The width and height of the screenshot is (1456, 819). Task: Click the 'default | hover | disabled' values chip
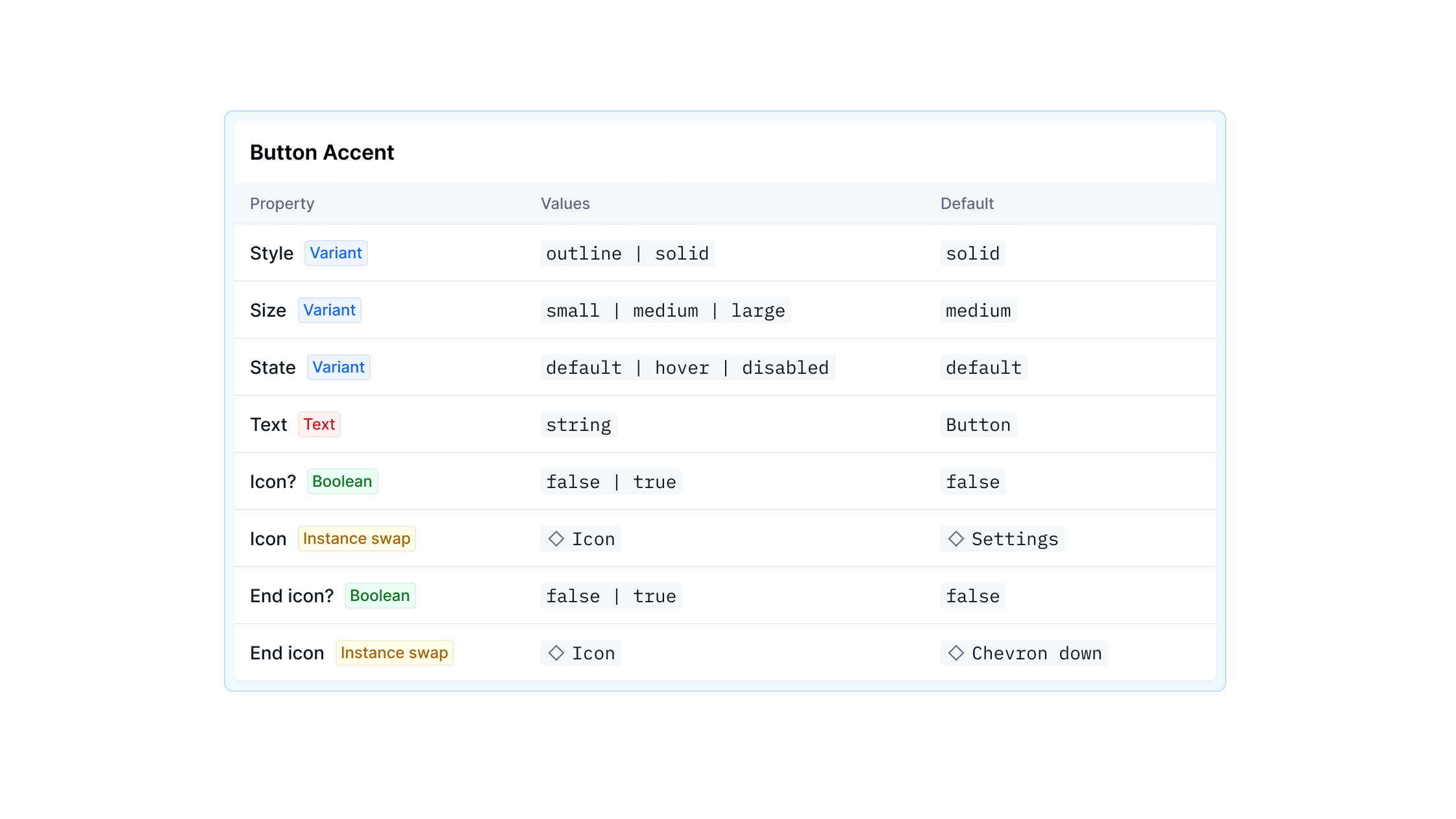tap(687, 367)
